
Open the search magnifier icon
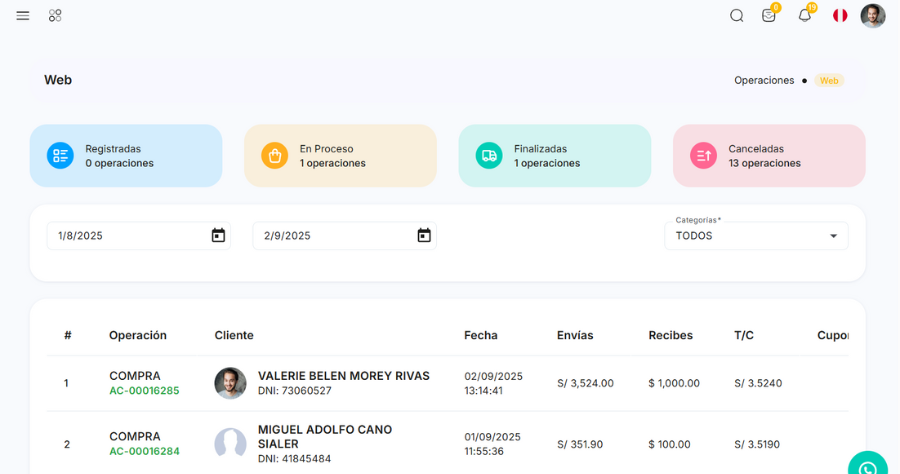pos(737,16)
